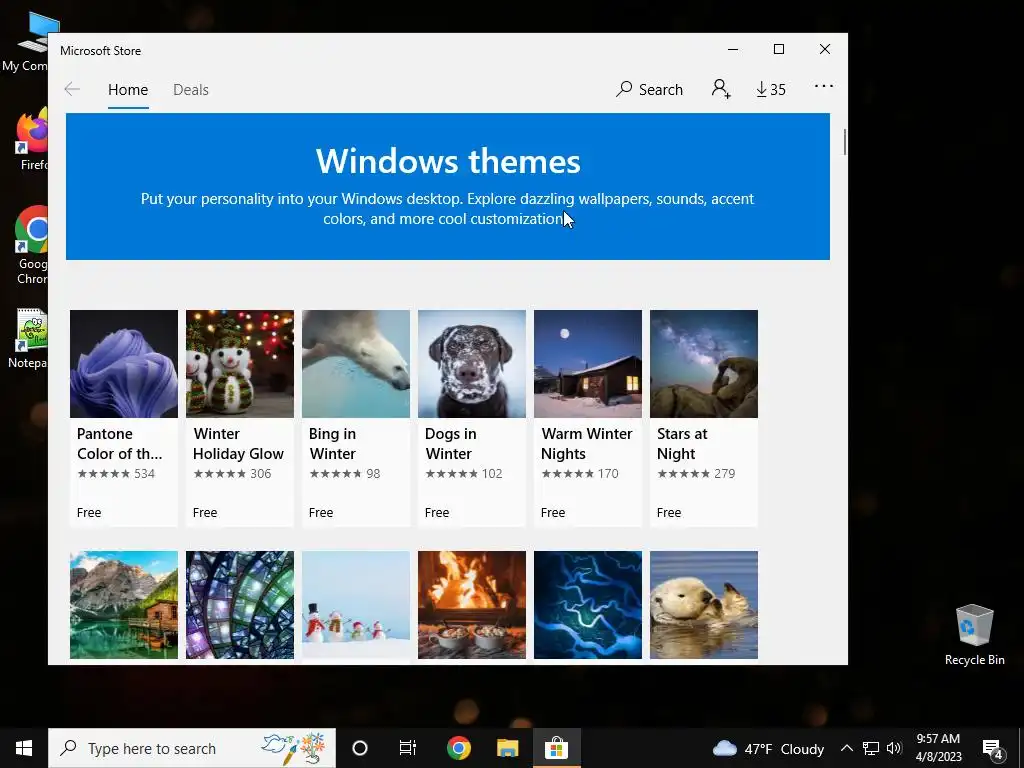Click the Windows Start button
The width and height of the screenshot is (1024, 768).
(24, 748)
